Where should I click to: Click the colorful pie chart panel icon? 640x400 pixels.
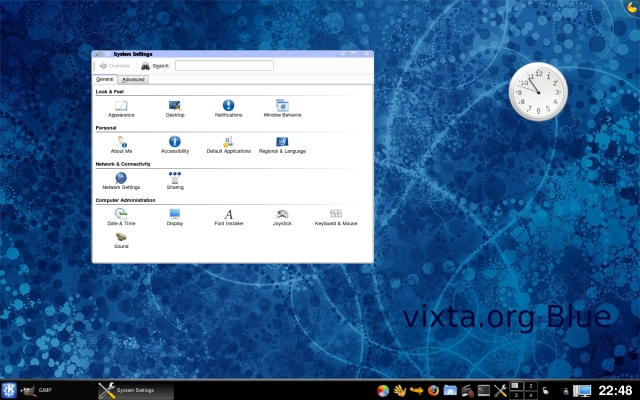pos(382,391)
